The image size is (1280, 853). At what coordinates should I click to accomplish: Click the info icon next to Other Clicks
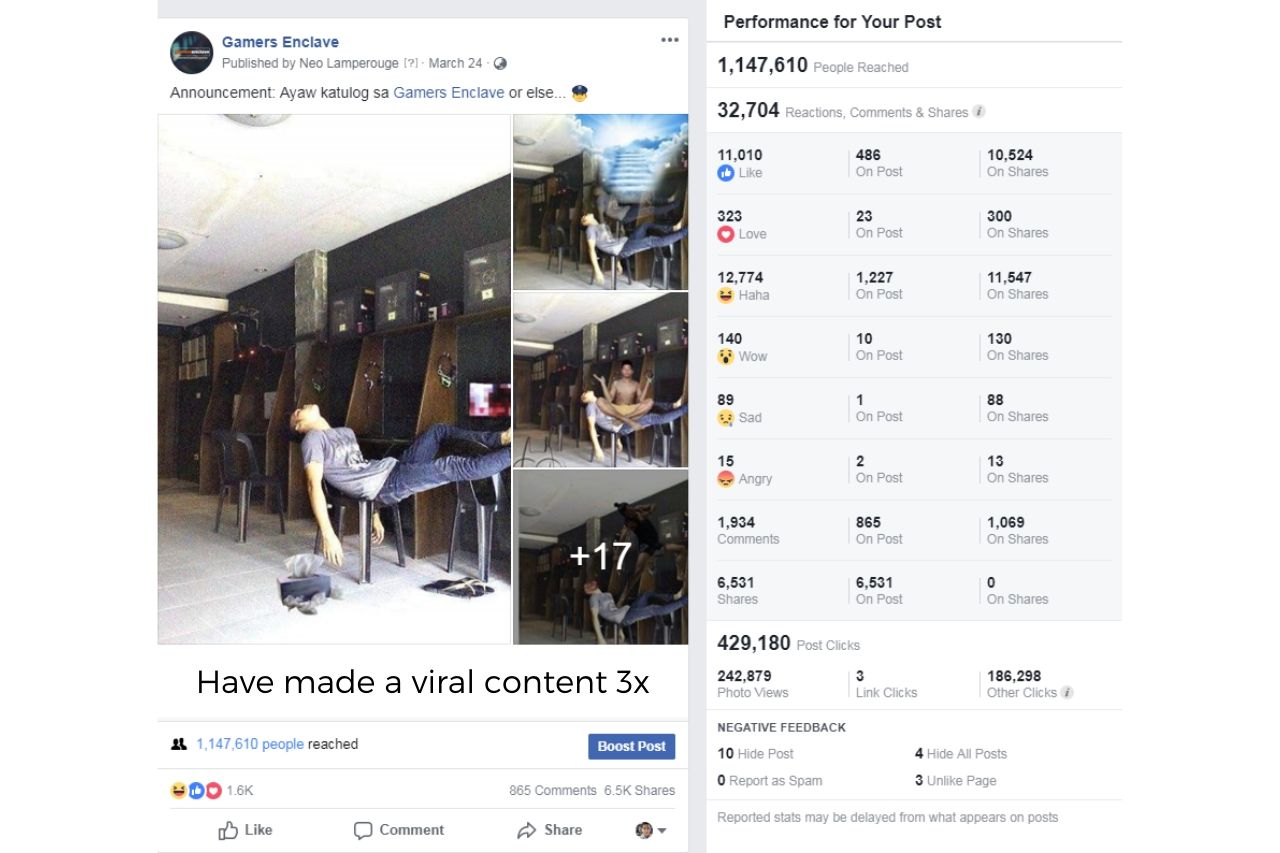[1067, 692]
